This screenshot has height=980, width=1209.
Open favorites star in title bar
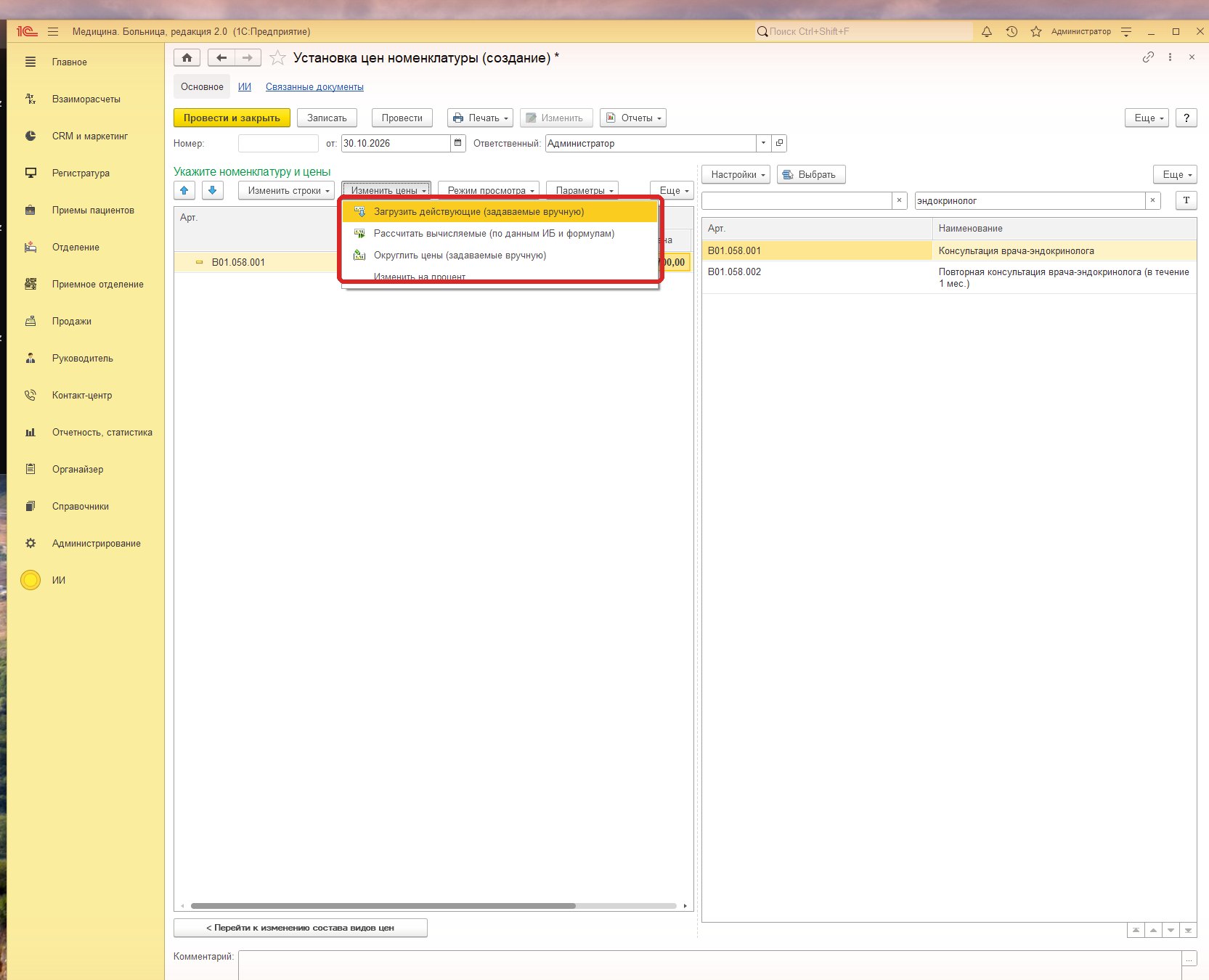pyautogui.click(x=1036, y=31)
